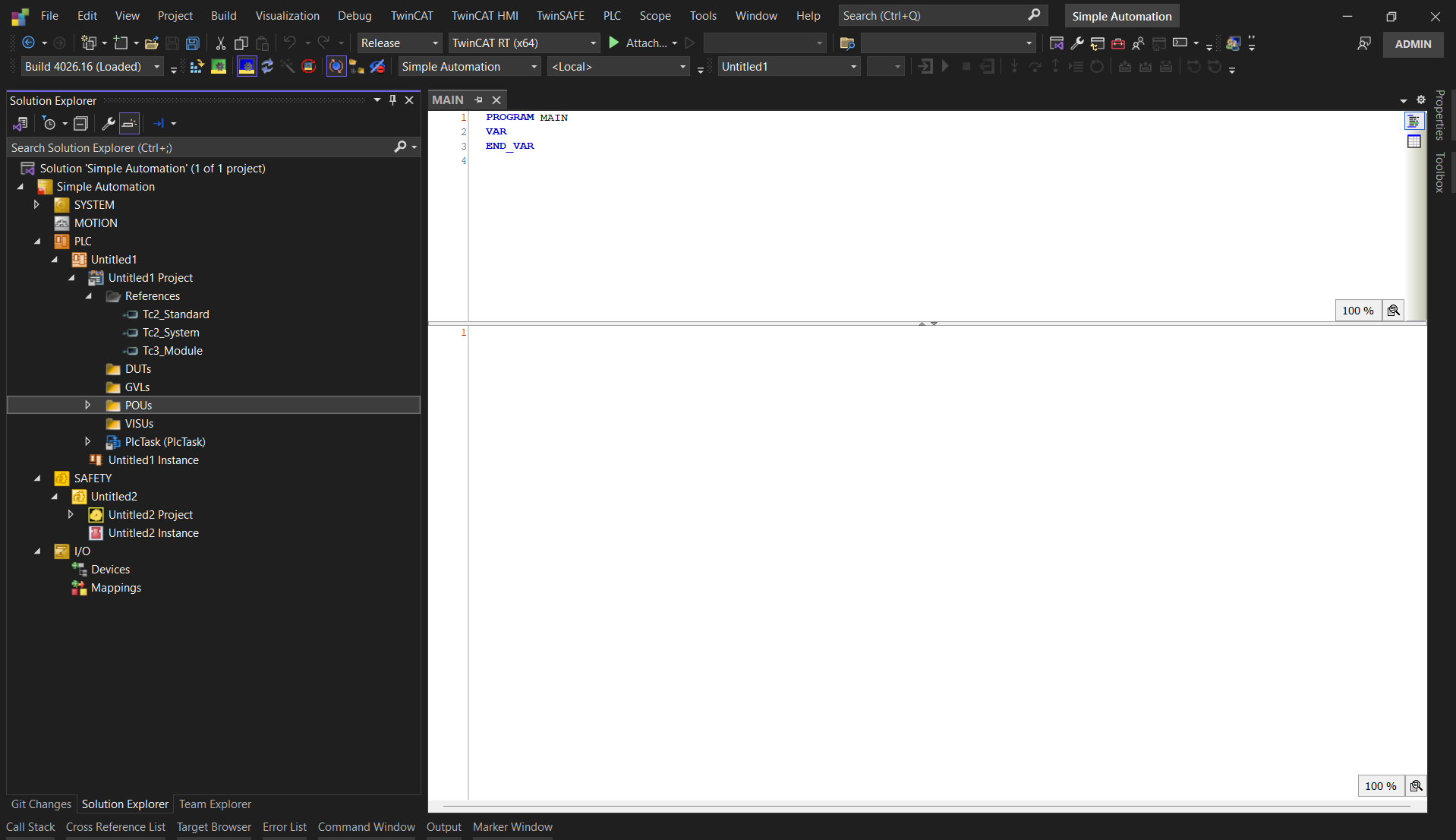
Task: Open the TwinSAFE menu
Action: click(560, 16)
